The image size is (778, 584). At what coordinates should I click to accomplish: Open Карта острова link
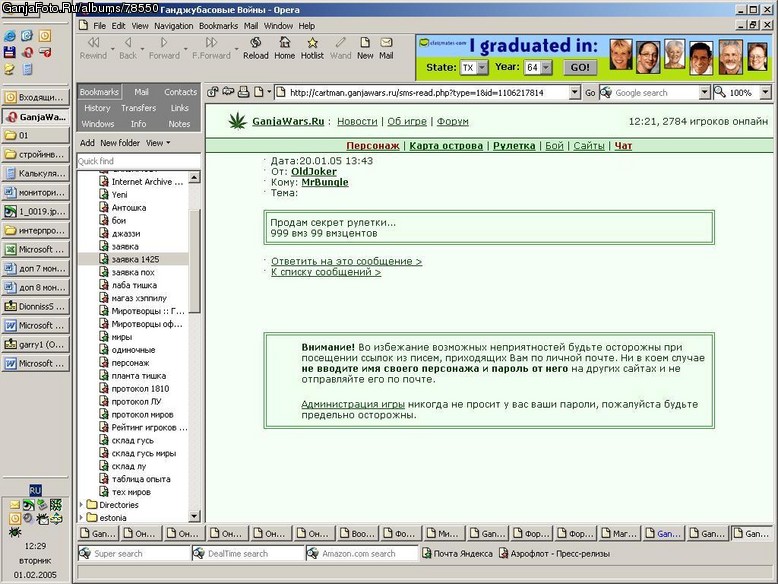pos(446,145)
